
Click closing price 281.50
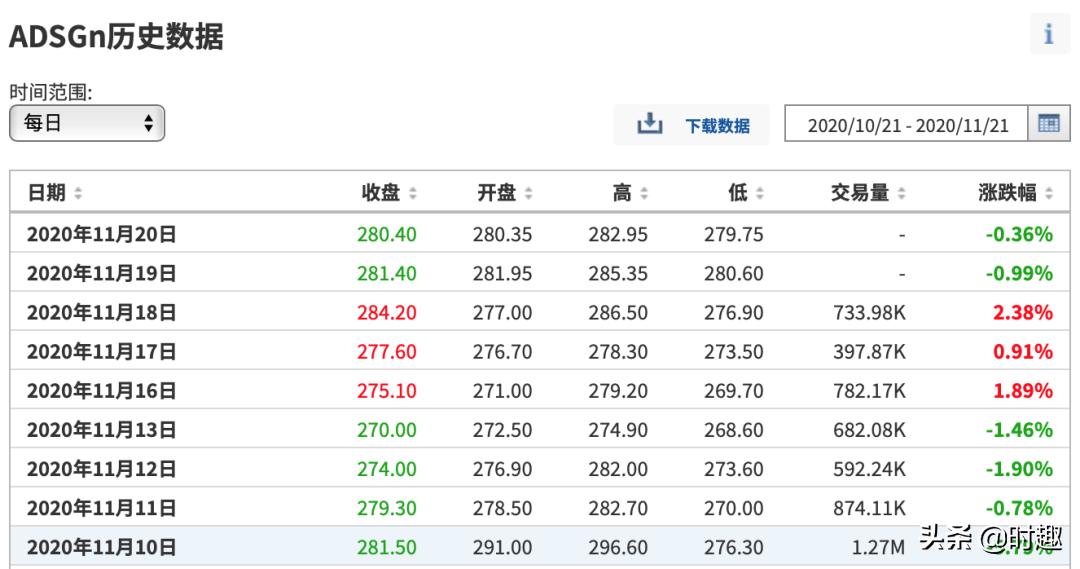(386, 548)
